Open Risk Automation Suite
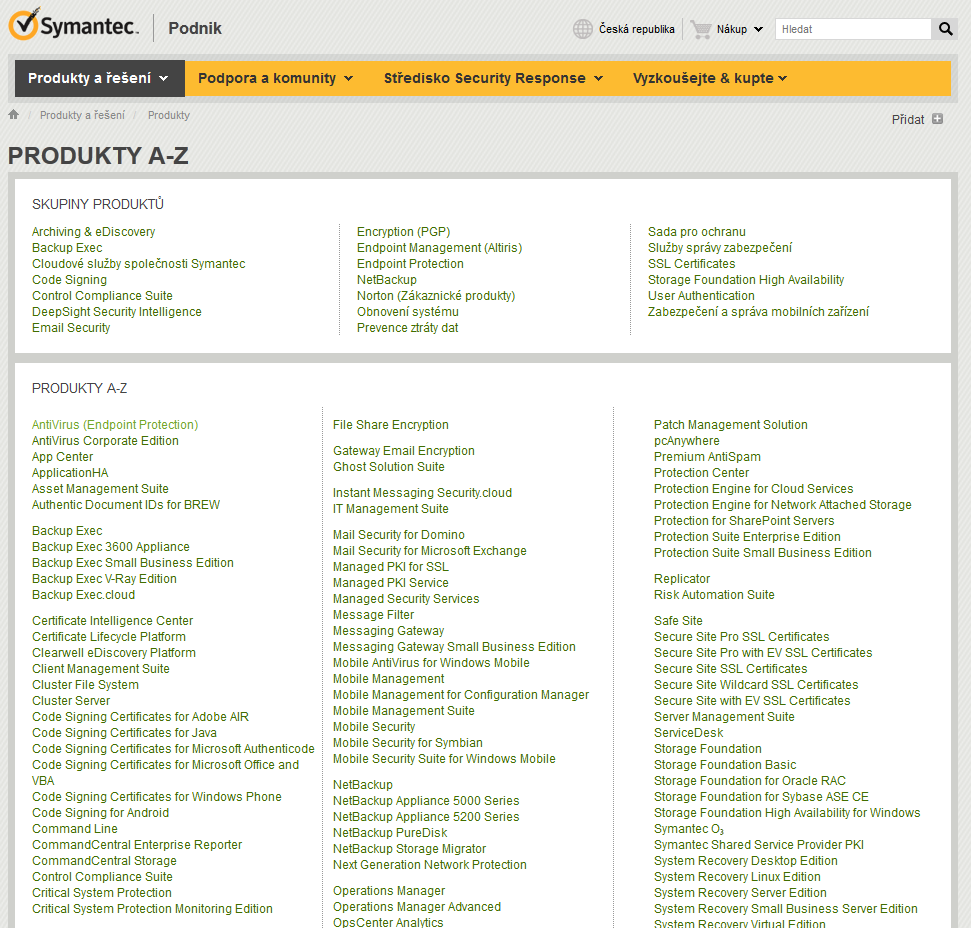971x928 pixels. (714, 596)
